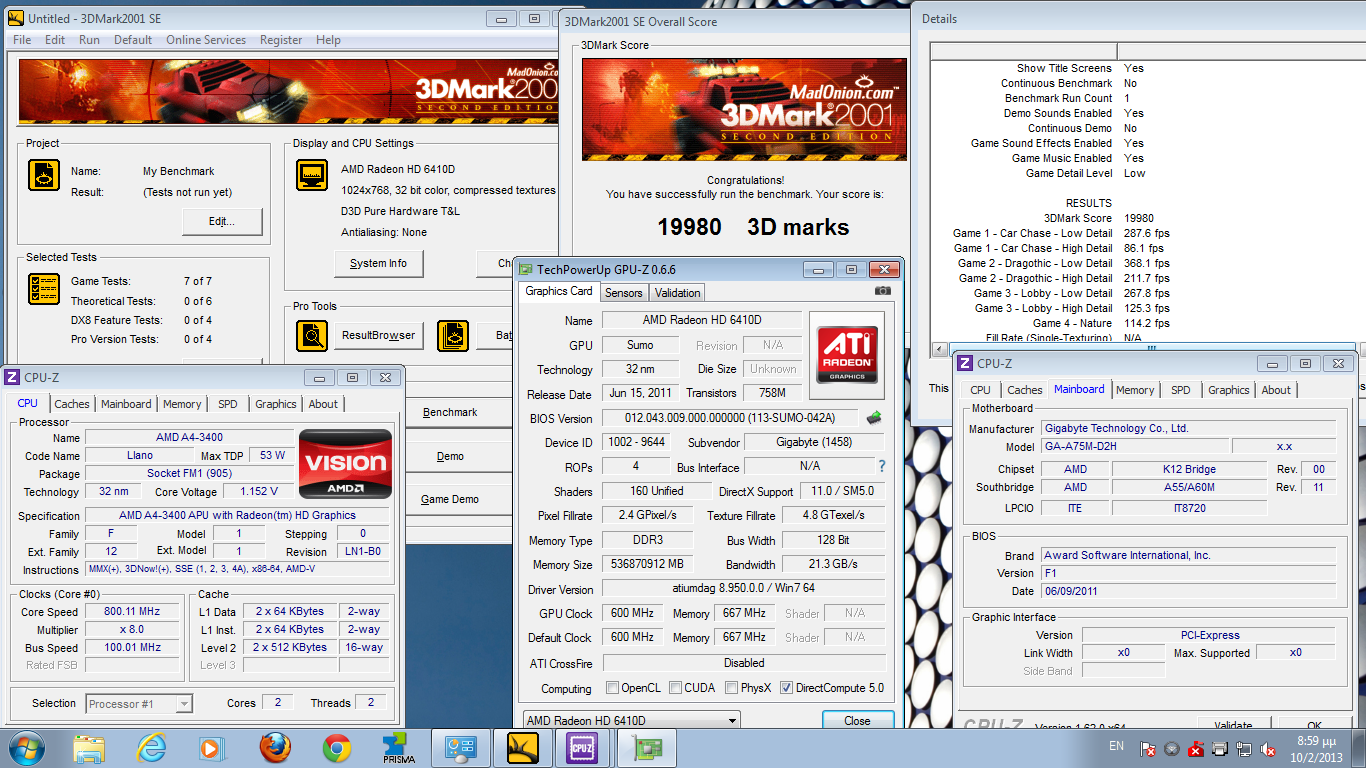Open the Run menu in 3DMark
Viewport: 1366px width, 768px height.
[89, 40]
